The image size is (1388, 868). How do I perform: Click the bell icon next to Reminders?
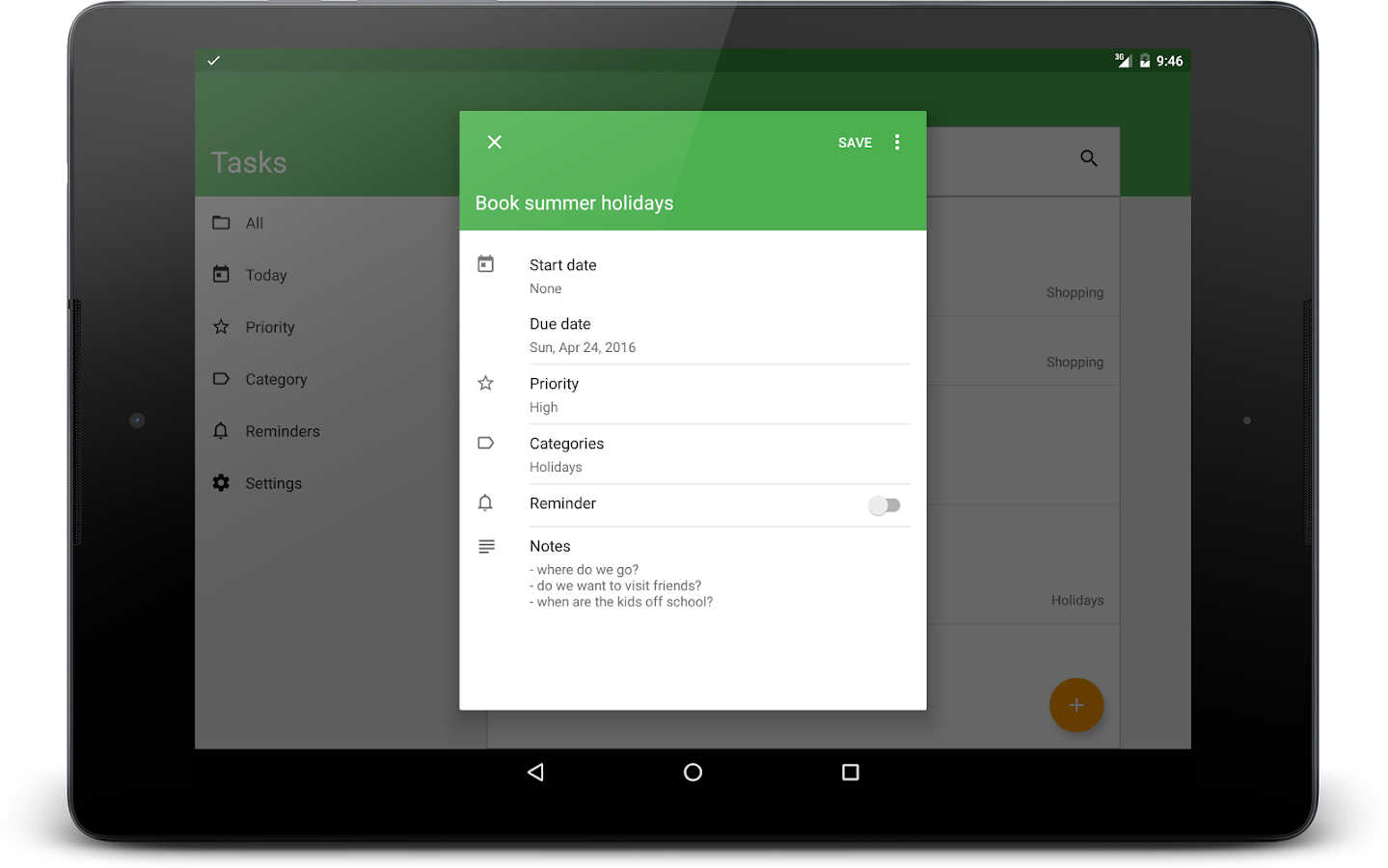coord(221,430)
